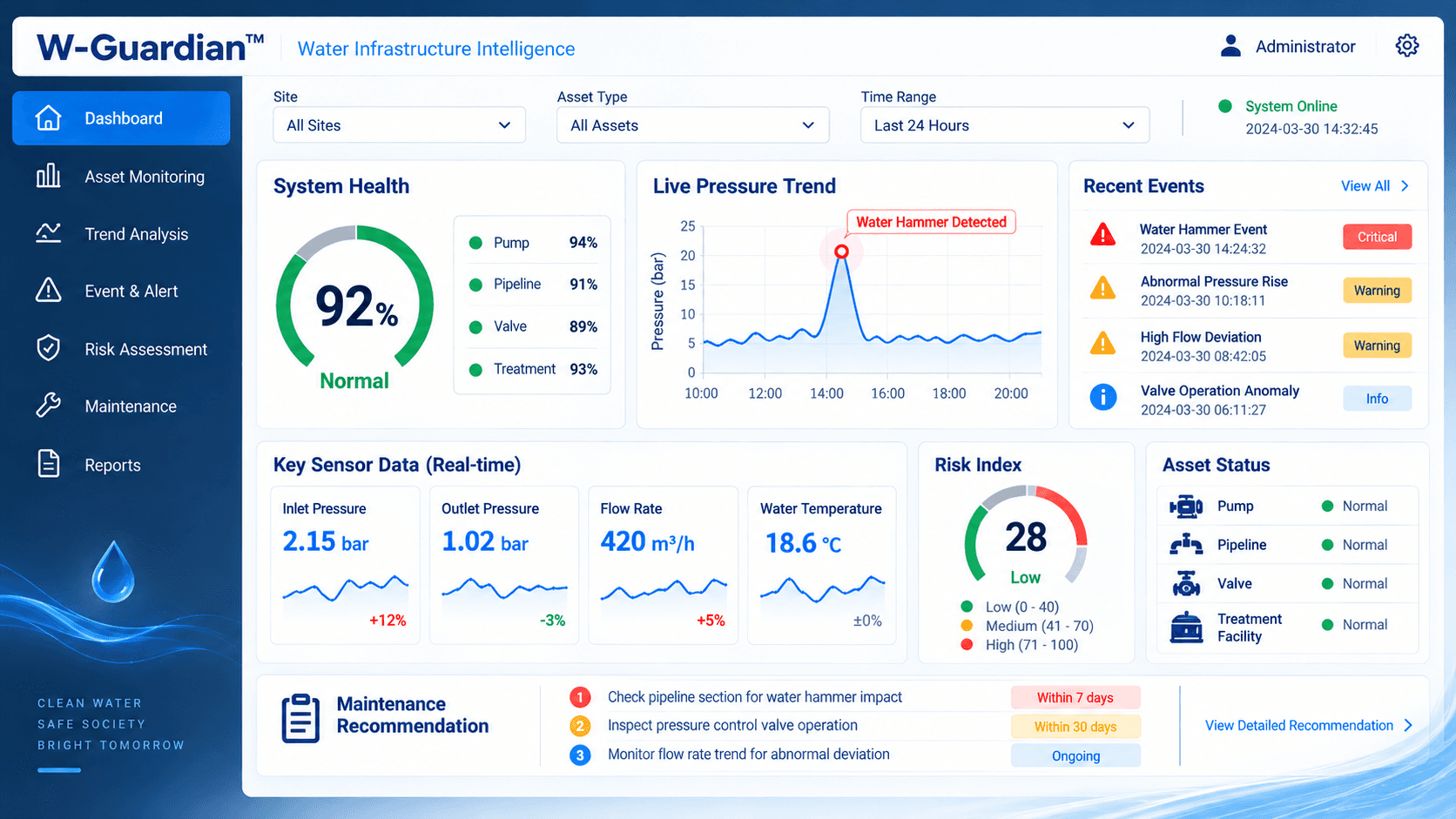This screenshot has width=1456, height=819.
Task: Click the Pump icon in Asset Status
Action: (1186, 507)
